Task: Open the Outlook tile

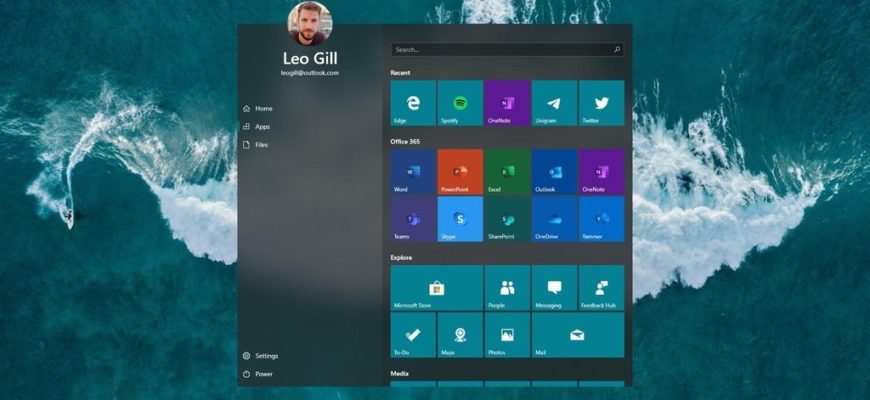Action: tap(554, 172)
